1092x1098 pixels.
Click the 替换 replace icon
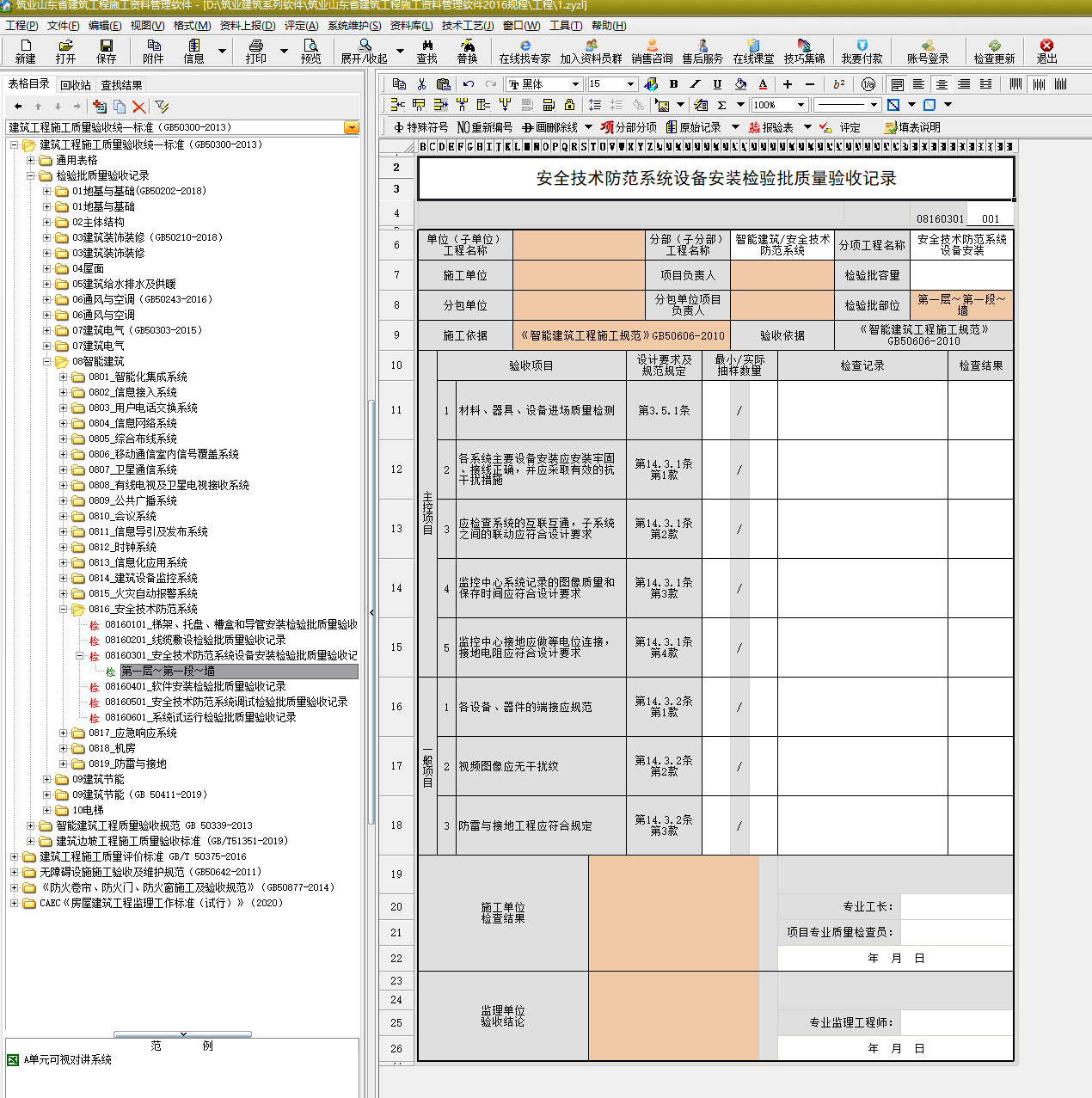[467, 51]
